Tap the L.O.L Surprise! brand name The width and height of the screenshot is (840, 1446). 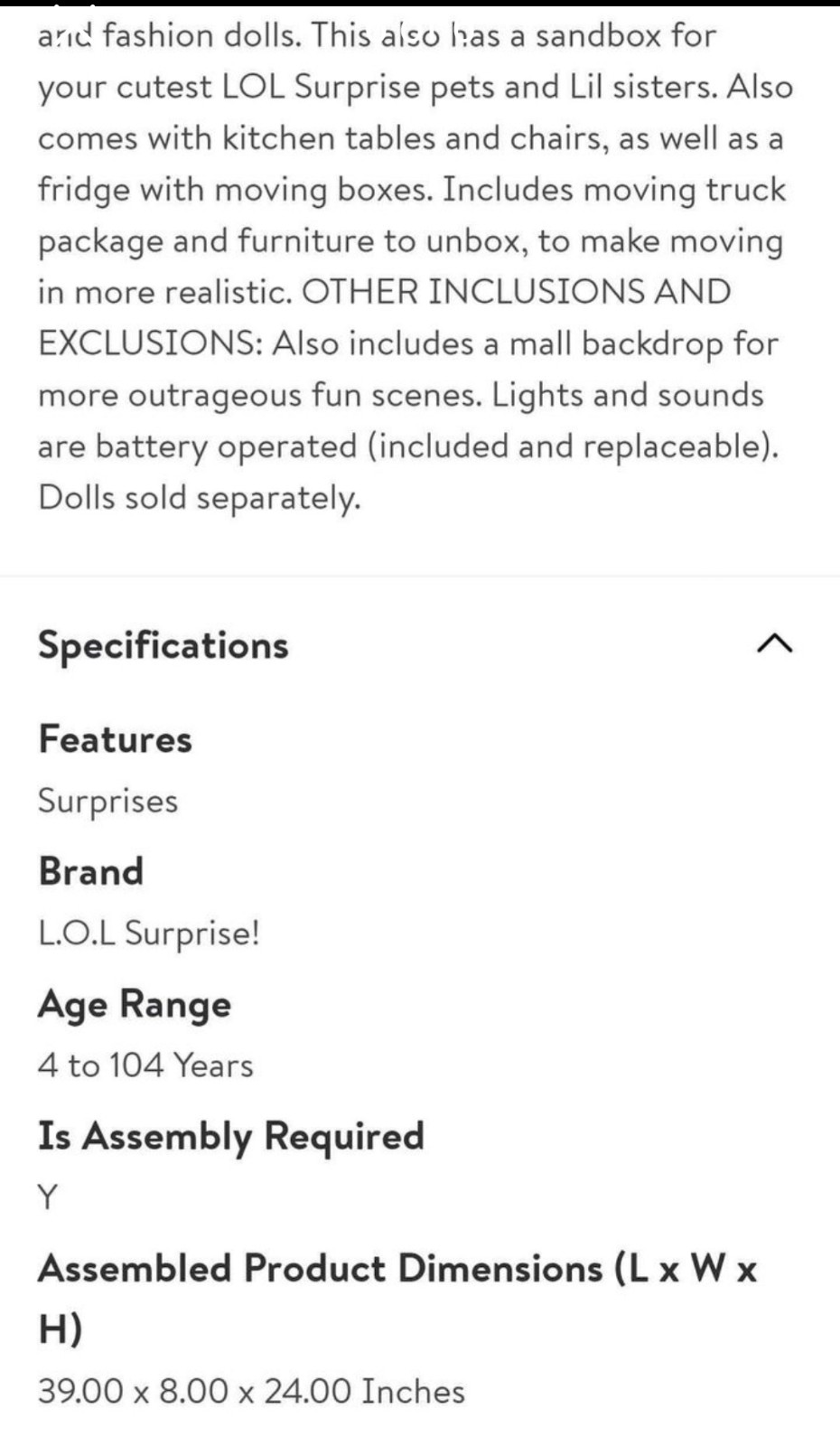tap(149, 933)
